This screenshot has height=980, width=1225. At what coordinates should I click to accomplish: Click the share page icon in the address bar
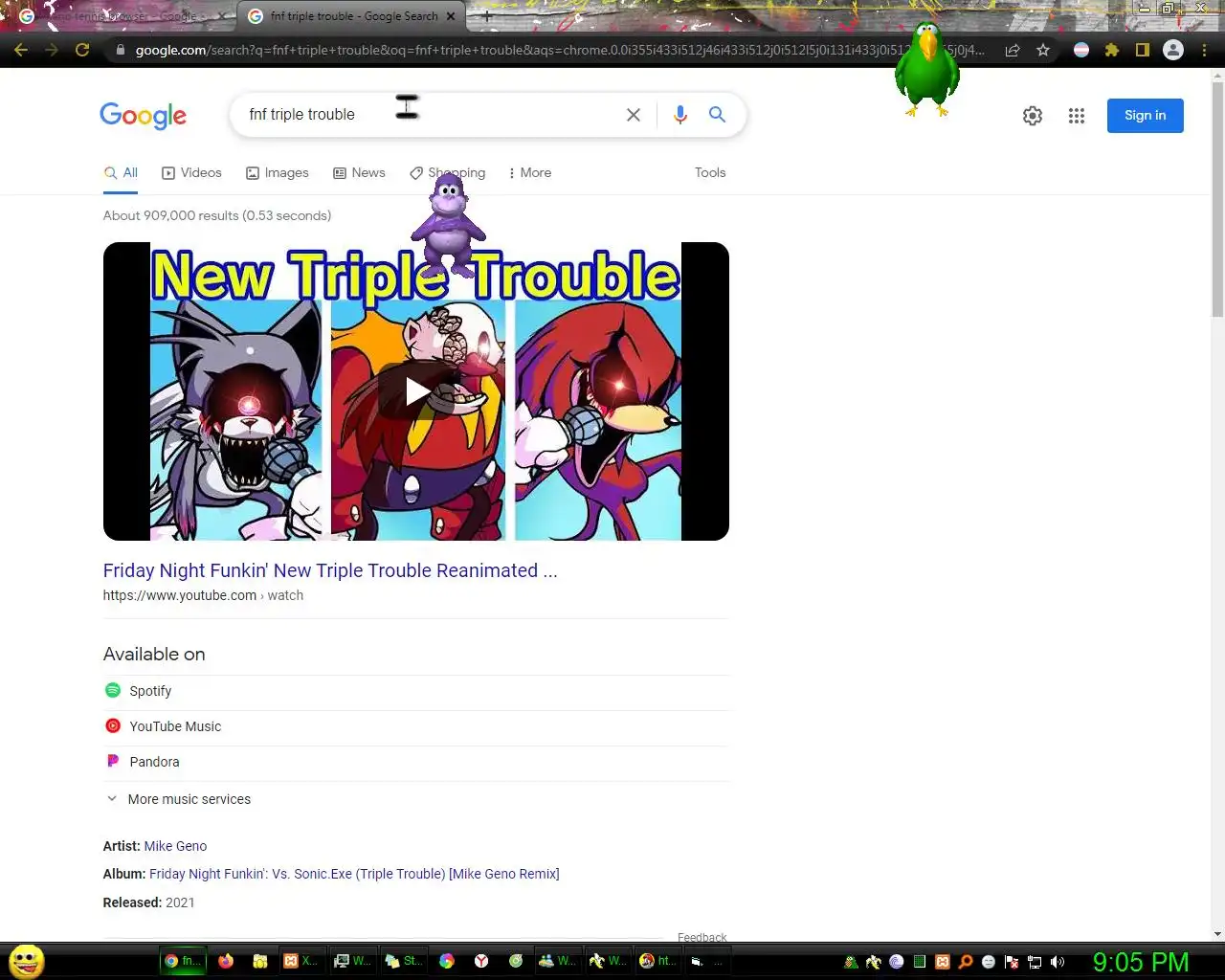1013,50
